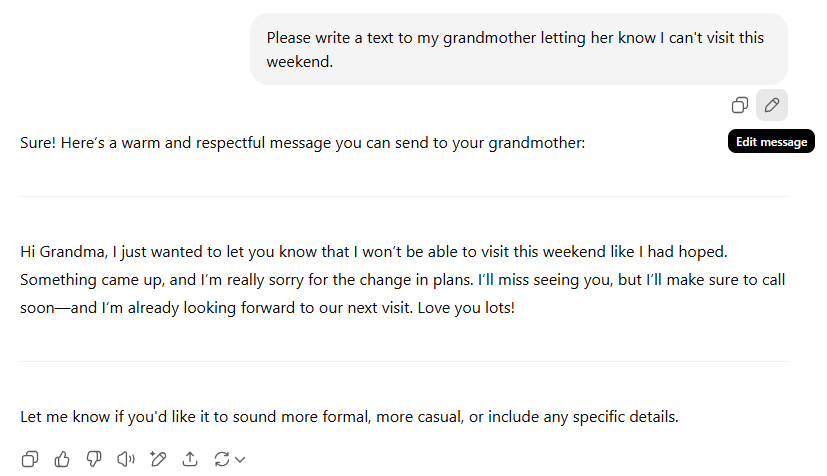This screenshot has width=827, height=476.
Task: Share the response with upload arrow icon
Action: click(x=189, y=459)
